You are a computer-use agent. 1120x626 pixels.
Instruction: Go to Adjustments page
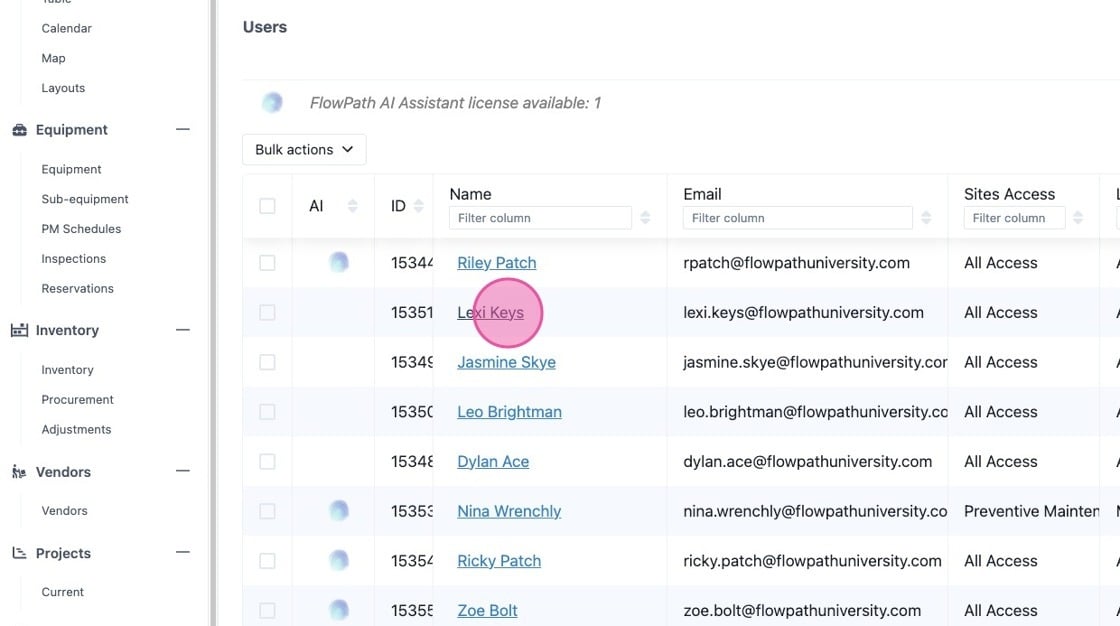[76, 429]
